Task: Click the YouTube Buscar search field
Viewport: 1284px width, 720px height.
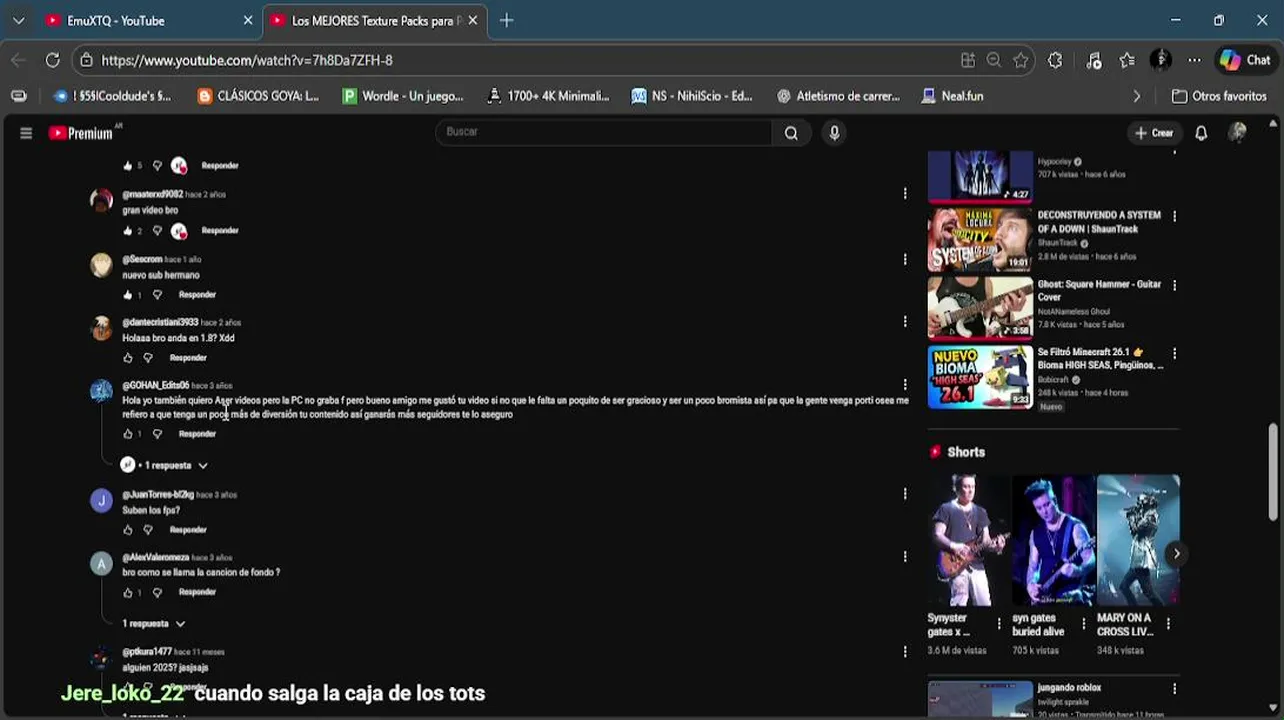Action: click(x=604, y=132)
